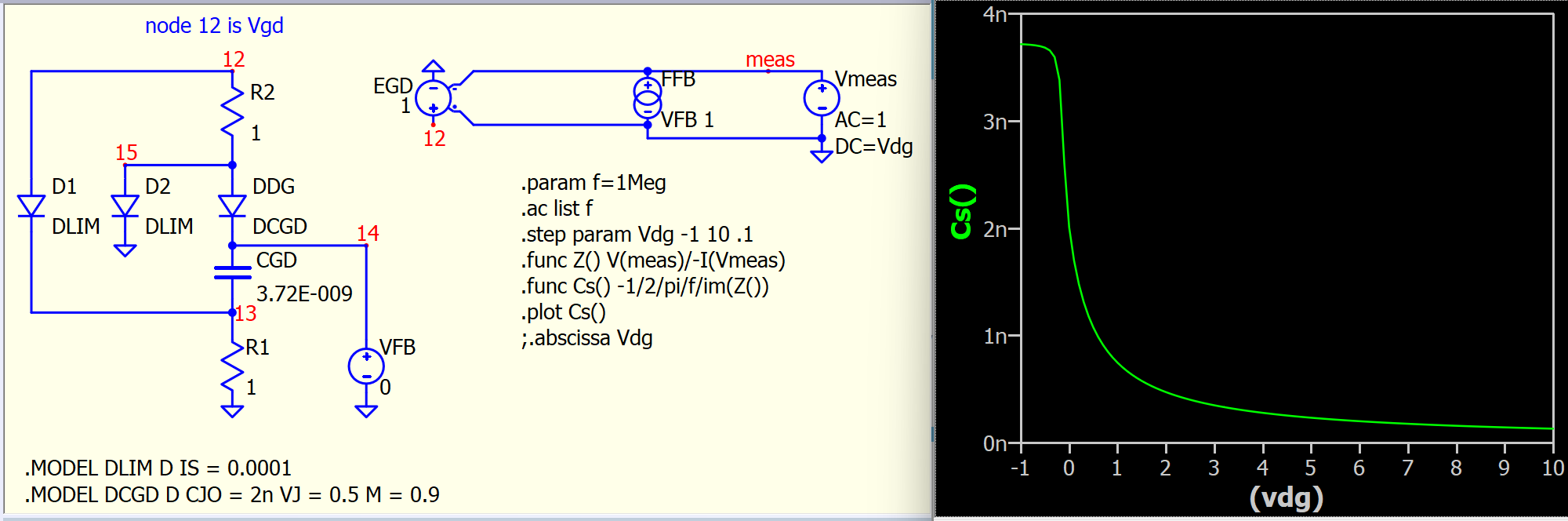The image size is (1568, 521).
Task: Click the .step param Vdg directive
Action: [x=636, y=235]
